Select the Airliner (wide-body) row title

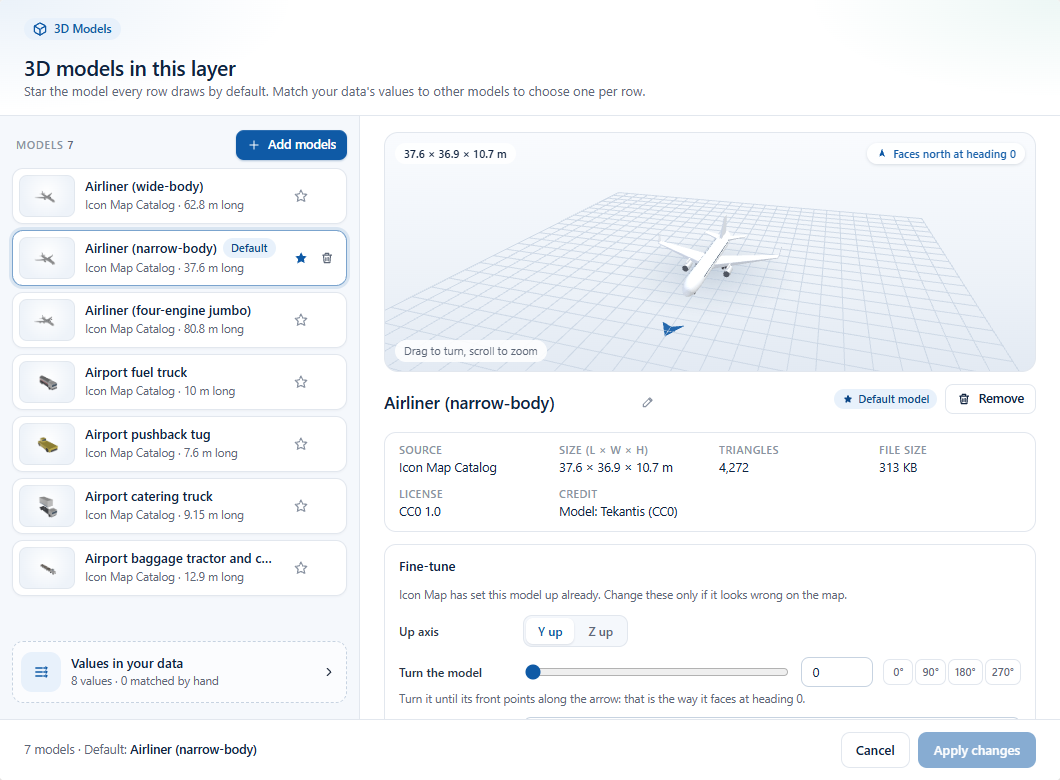point(144,187)
